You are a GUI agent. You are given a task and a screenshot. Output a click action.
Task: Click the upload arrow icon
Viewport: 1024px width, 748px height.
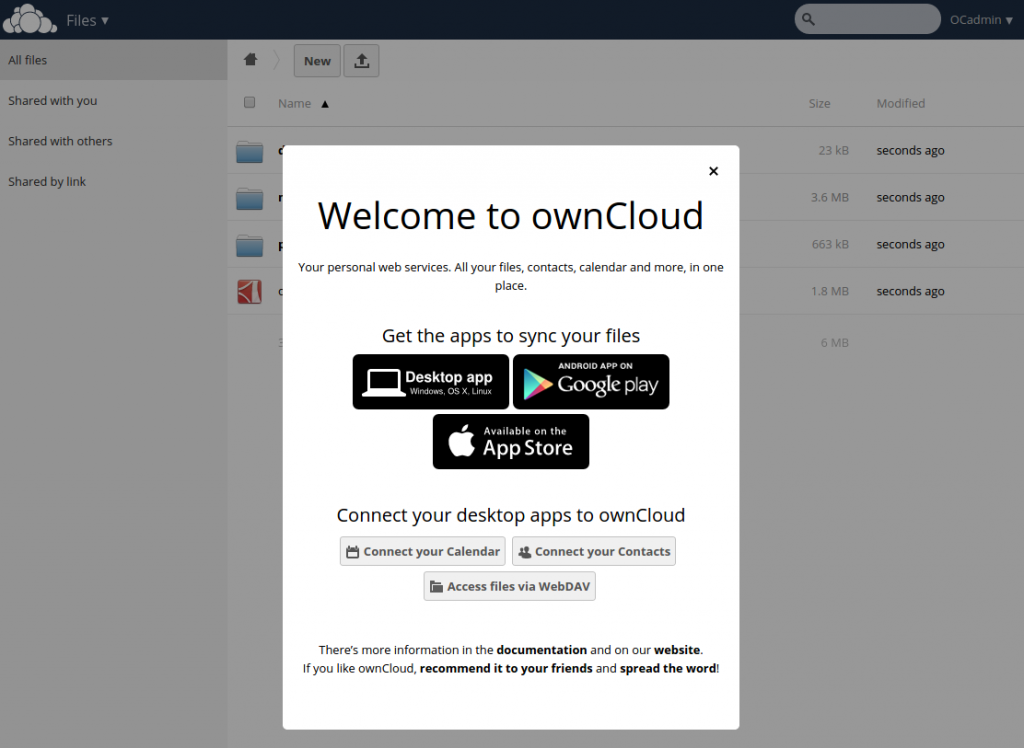coord(361,61)
